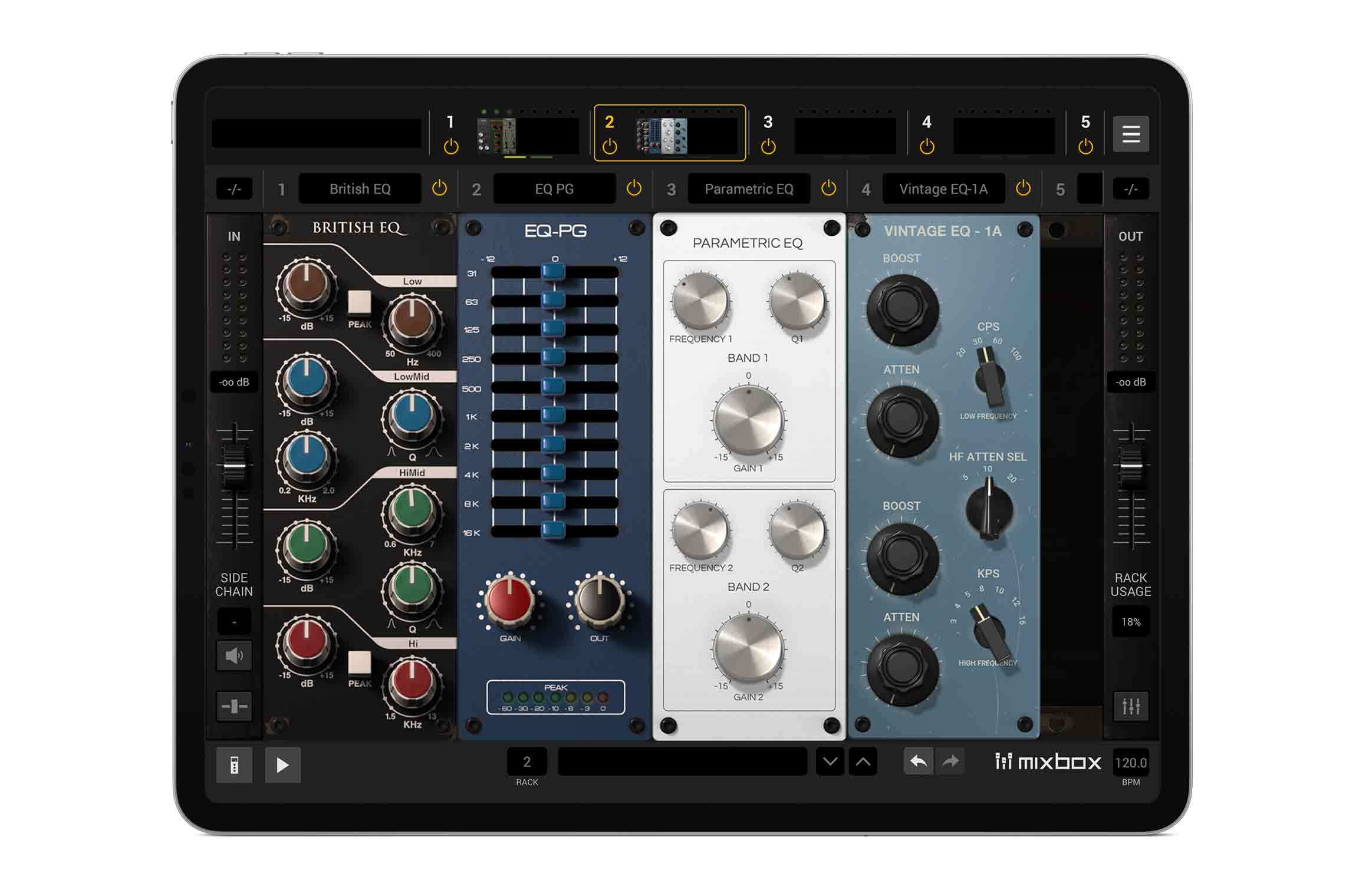Bypass the EQ PG slot power
The height and width of the screenshot is (890, 1372).
[634, 189]
